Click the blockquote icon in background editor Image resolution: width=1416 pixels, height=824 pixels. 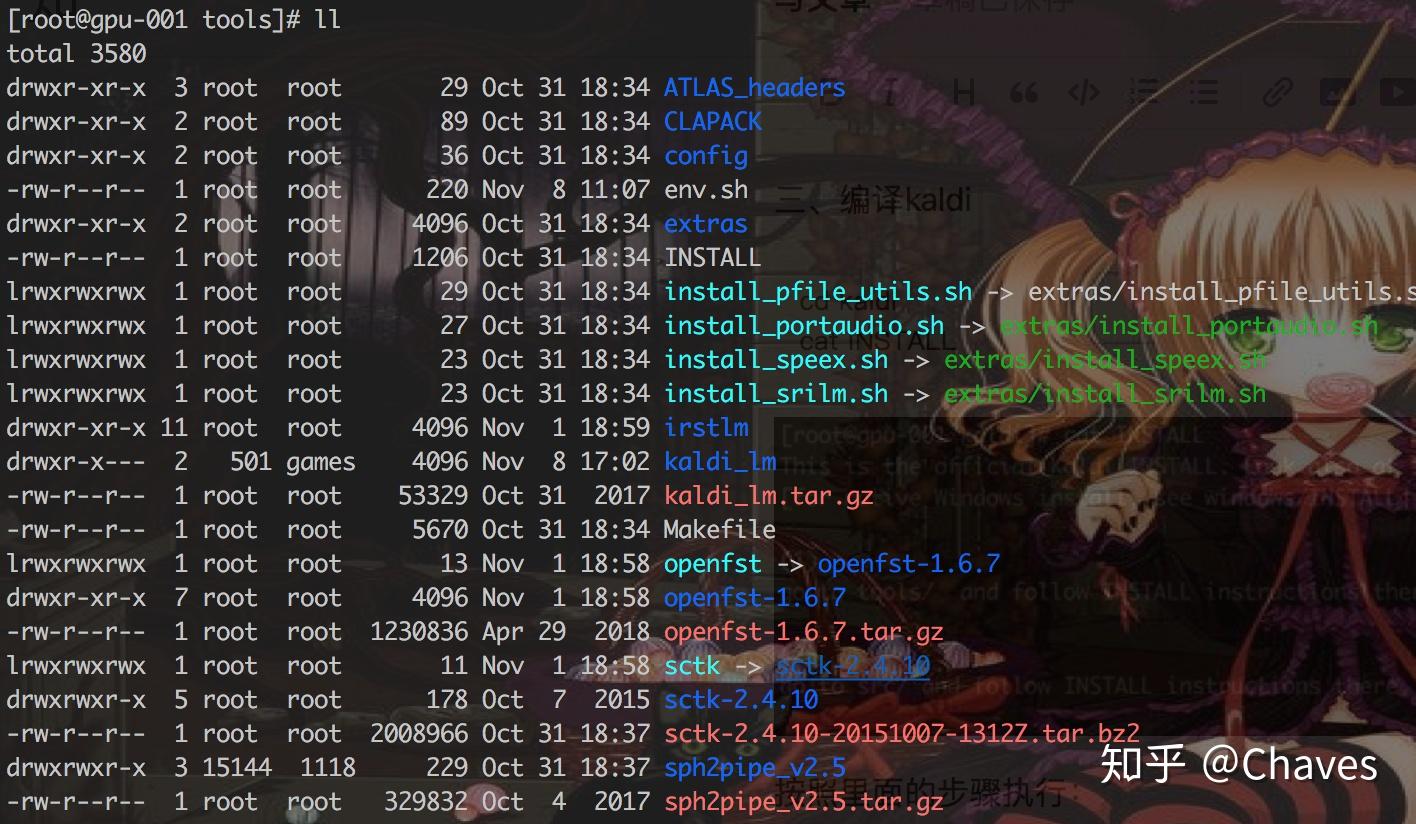(1023, 94)
